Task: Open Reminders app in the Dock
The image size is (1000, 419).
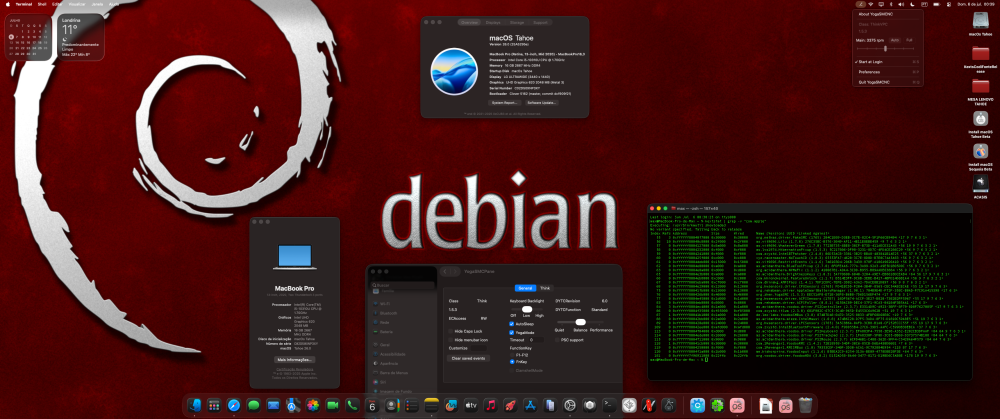Action: tap(411, 405)
